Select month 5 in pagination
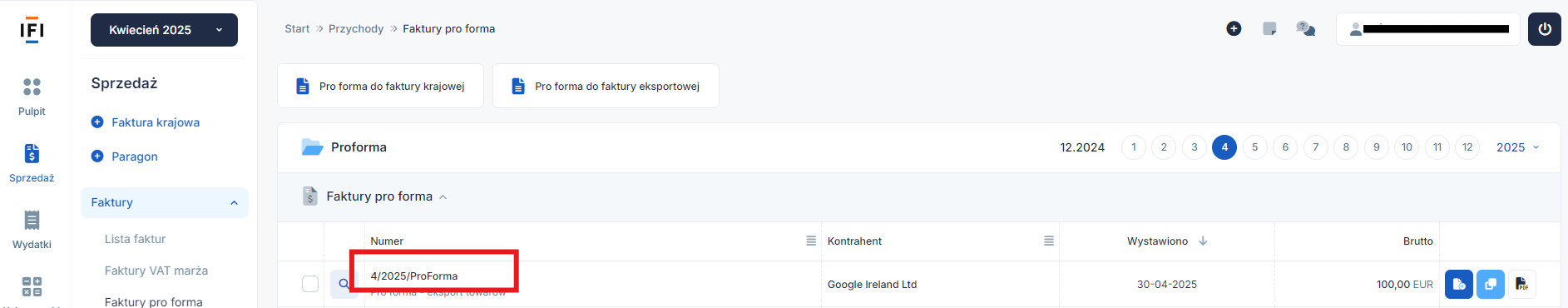The width and height of the screenshot is (1568, 308). point(1254,147)
